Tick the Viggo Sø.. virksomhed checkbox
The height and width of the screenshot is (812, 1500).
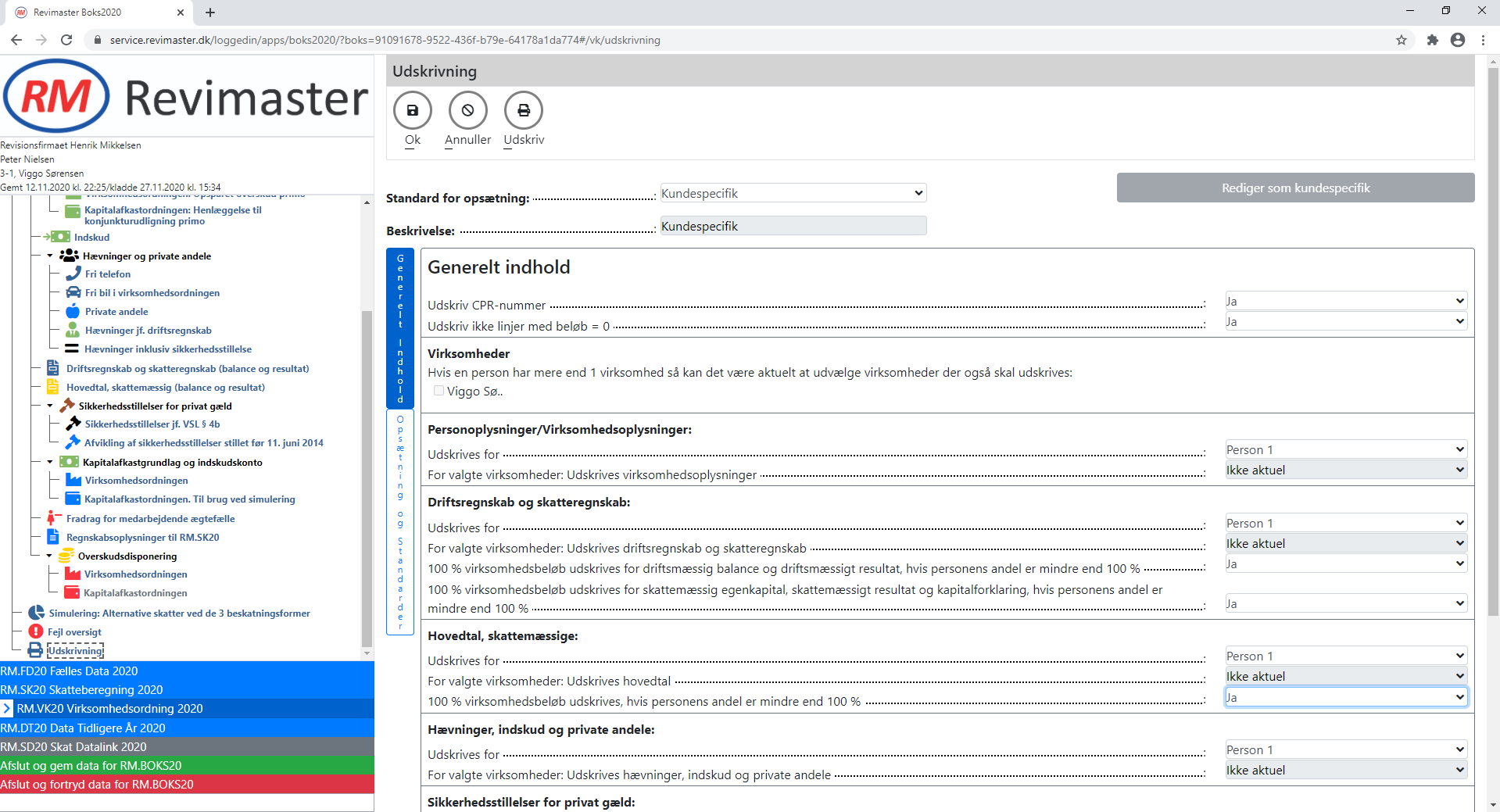click(439, 391)
